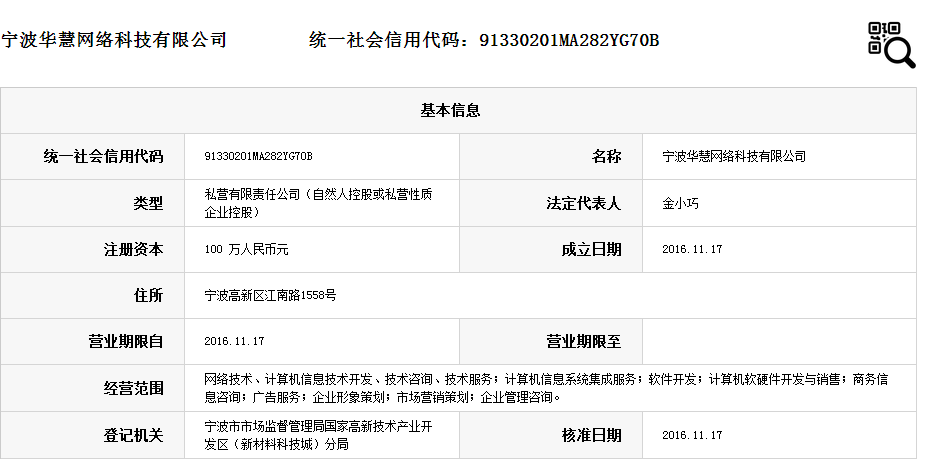Select the 核准日期 label

591,436
